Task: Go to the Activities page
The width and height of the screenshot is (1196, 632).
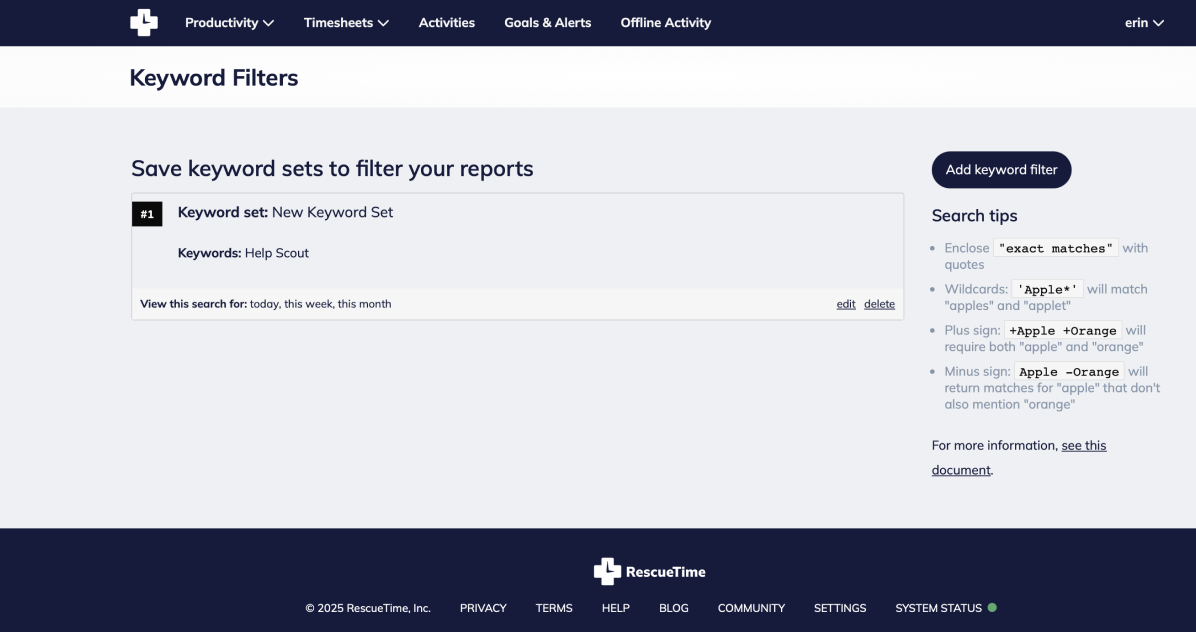Action: point(447,22)
